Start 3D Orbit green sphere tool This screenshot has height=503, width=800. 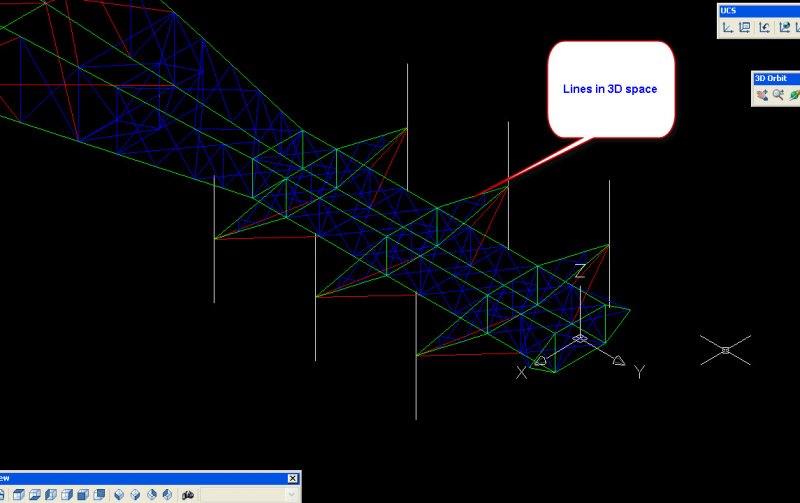coord(794,95)
